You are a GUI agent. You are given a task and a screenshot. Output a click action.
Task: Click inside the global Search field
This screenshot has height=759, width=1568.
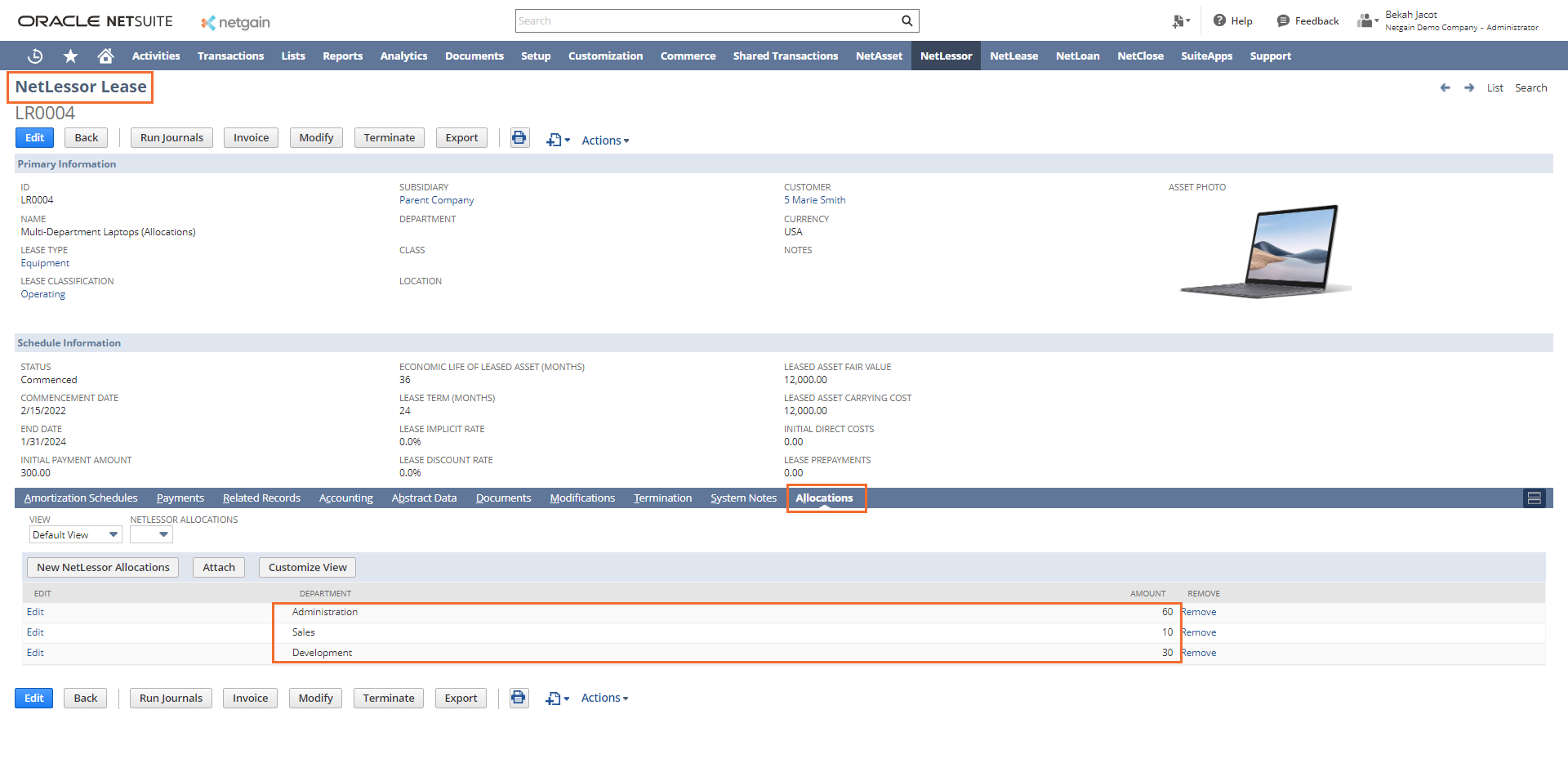pos(706,20)
